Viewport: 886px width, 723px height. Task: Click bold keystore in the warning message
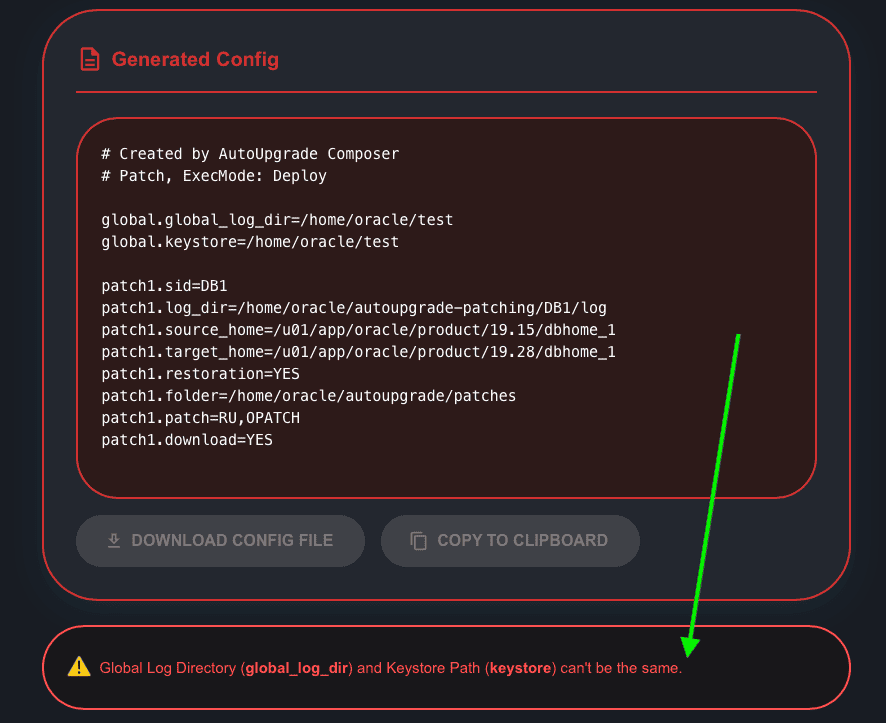(x=520, y=668)
